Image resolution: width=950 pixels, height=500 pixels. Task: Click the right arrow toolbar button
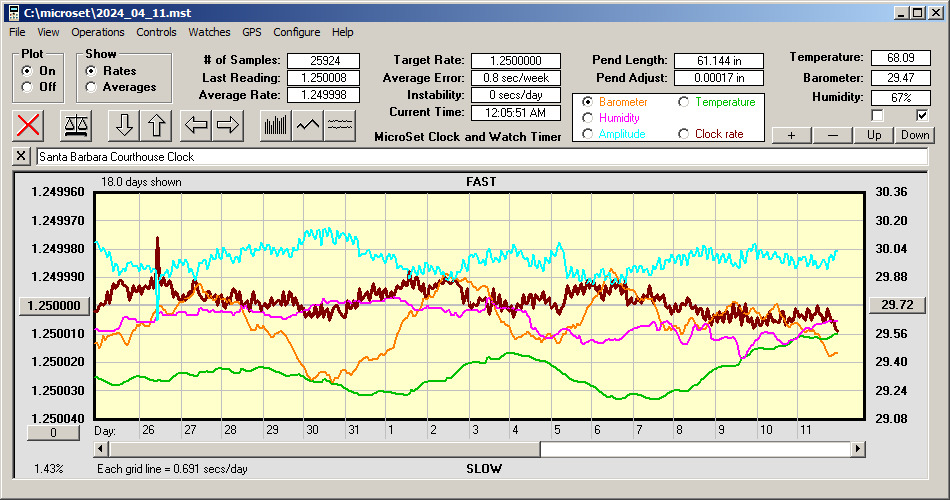[228, 125]
